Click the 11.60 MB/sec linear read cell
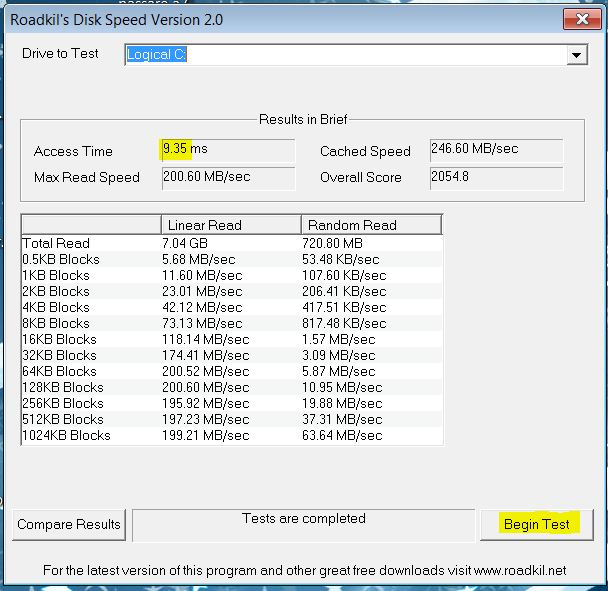This screenshot has height=591, width=608. point(202,275)
